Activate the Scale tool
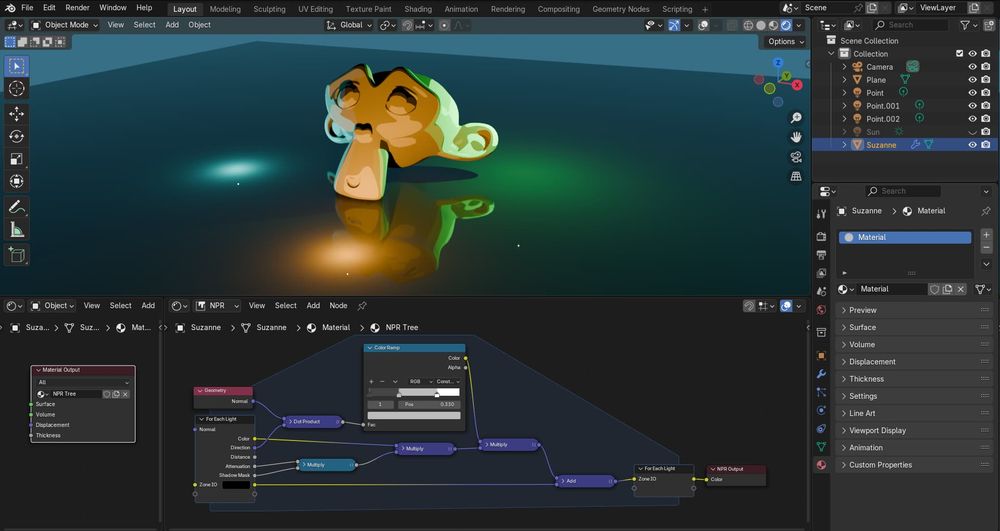The image size is (1000, 531). tap(17, 159)
